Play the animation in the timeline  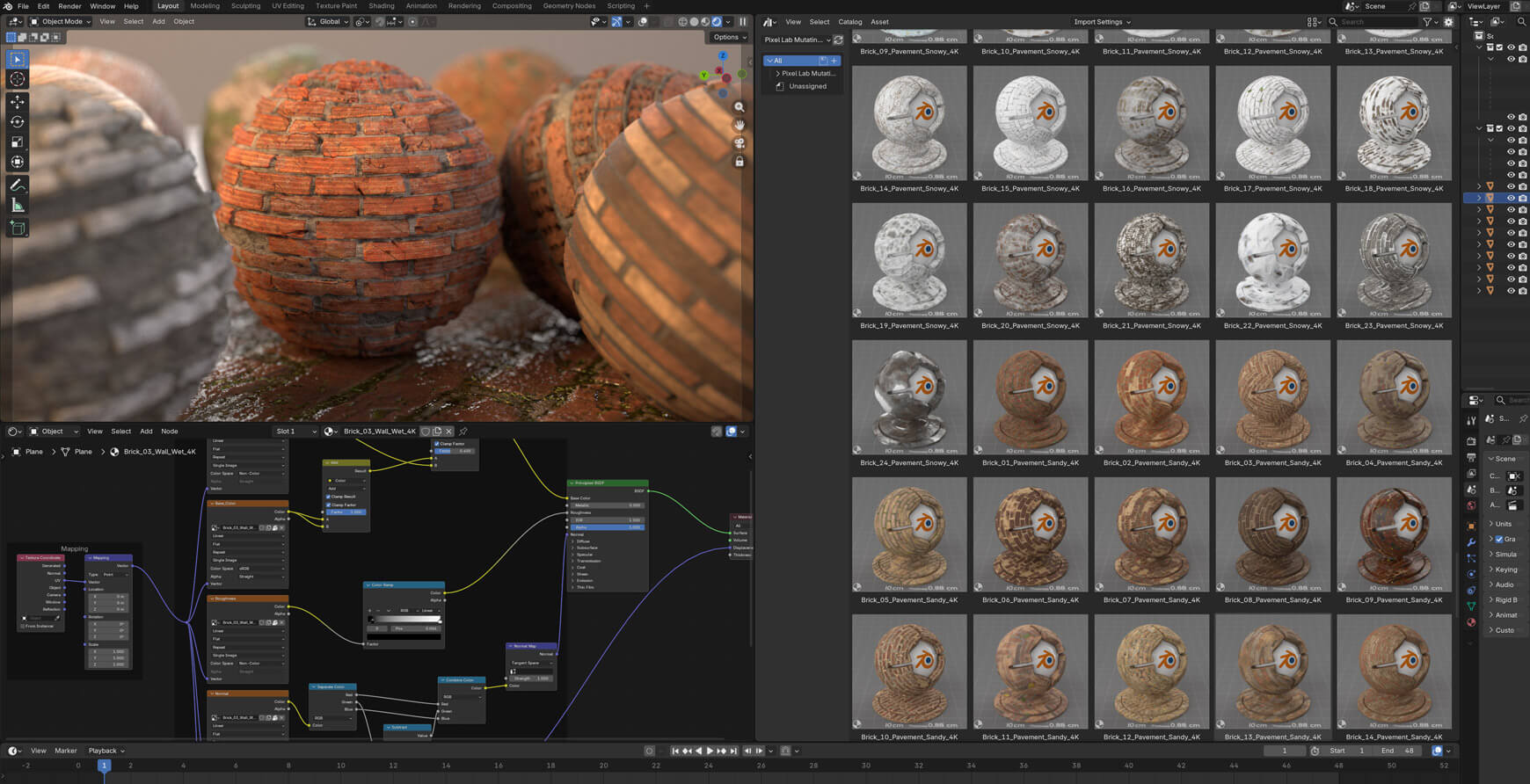coord(710,751)
